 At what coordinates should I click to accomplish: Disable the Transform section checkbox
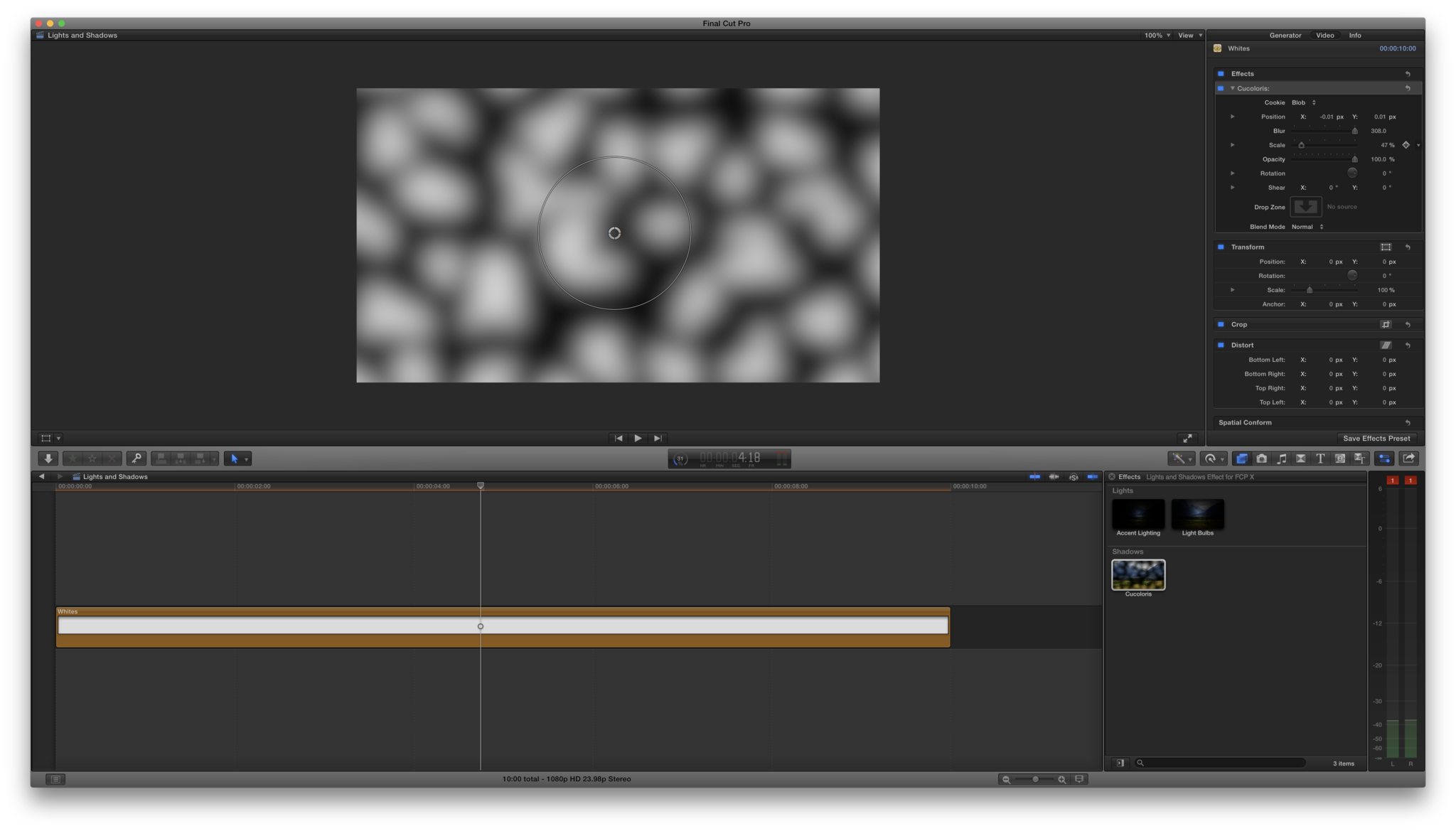coord(1221,247)
